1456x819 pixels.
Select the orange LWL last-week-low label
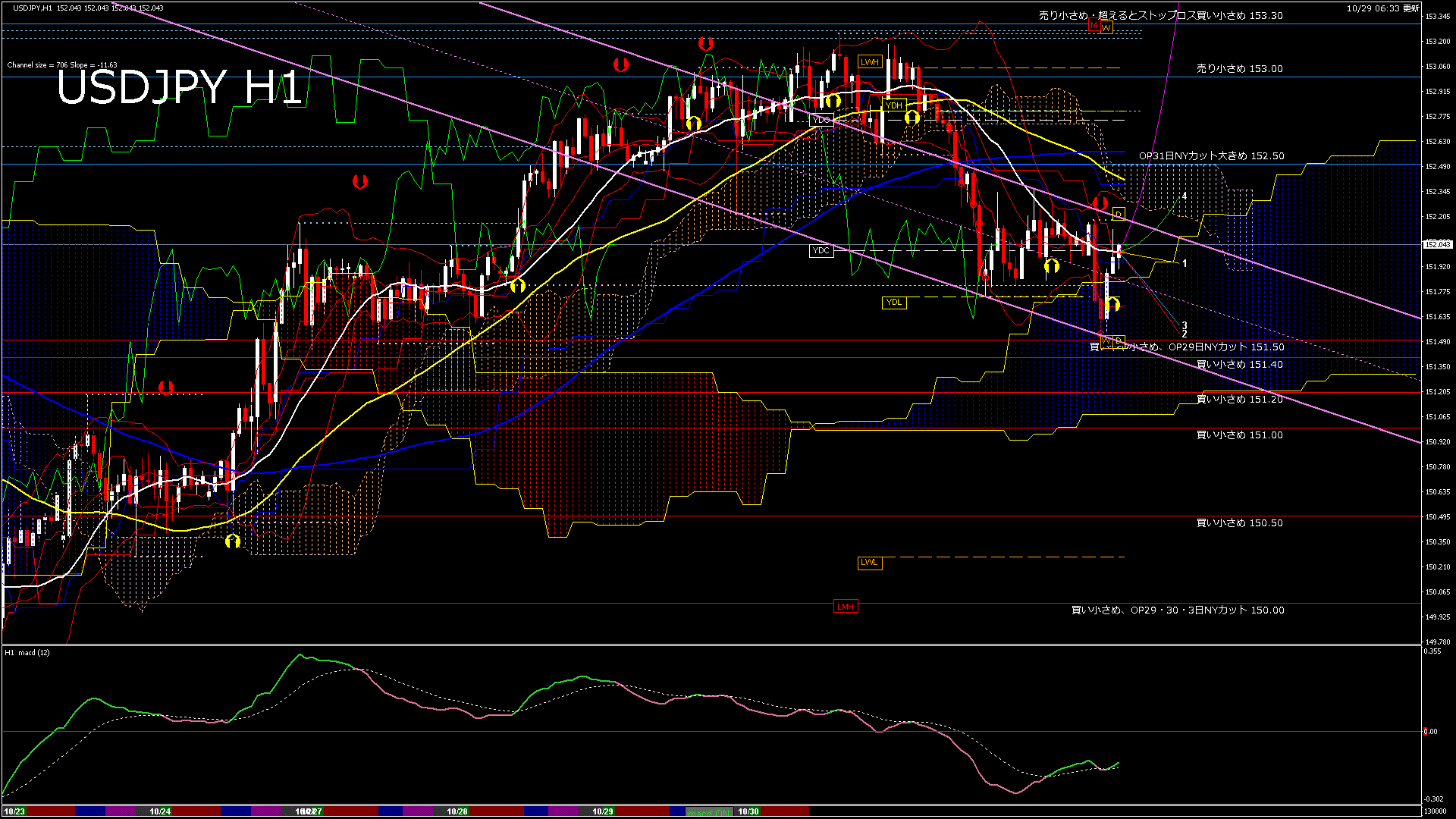click(869, 563)
